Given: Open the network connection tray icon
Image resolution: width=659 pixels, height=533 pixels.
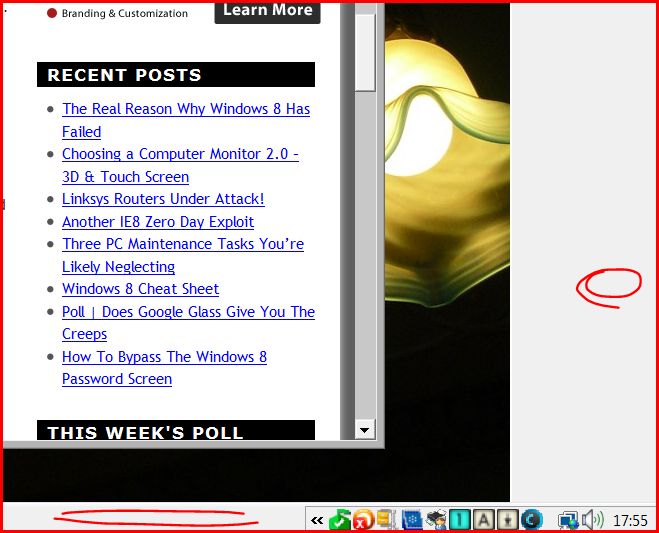Looking at the screenshot, I should [x=568, y=520].
